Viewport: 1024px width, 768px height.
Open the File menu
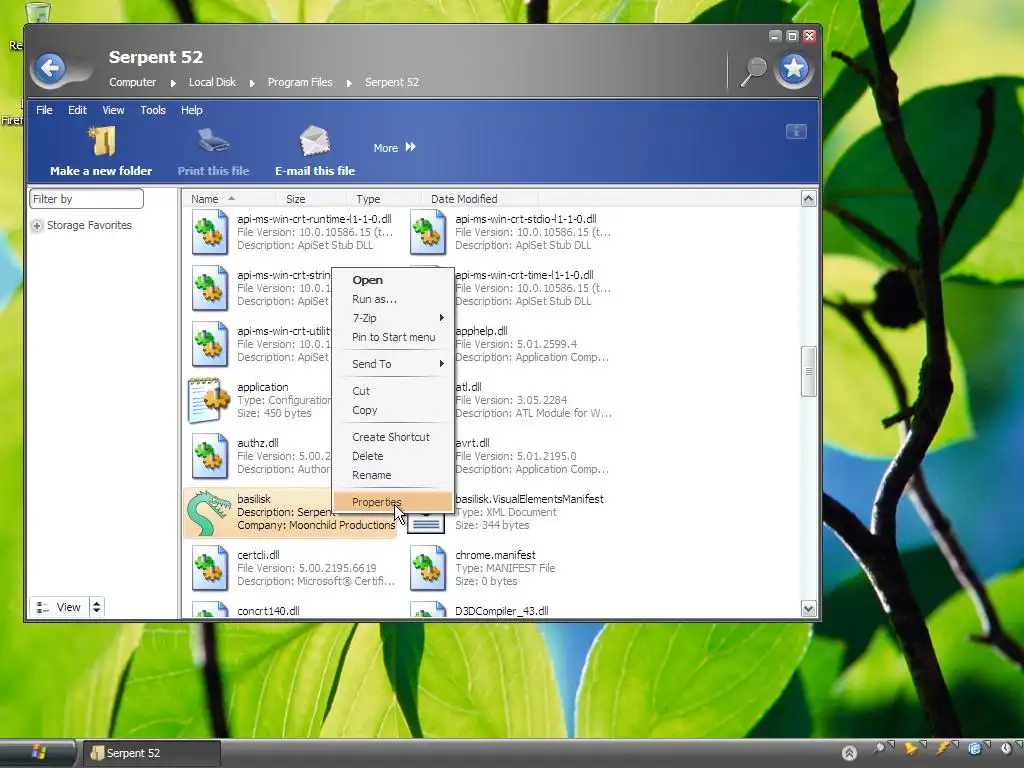click(44, 110)
